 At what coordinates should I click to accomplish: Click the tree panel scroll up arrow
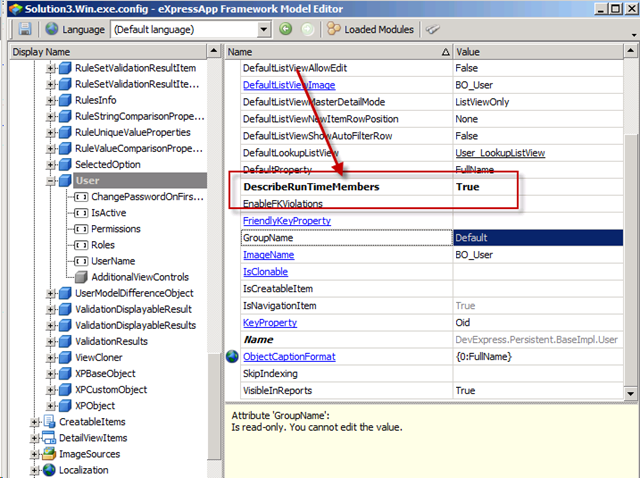(213, 52)
